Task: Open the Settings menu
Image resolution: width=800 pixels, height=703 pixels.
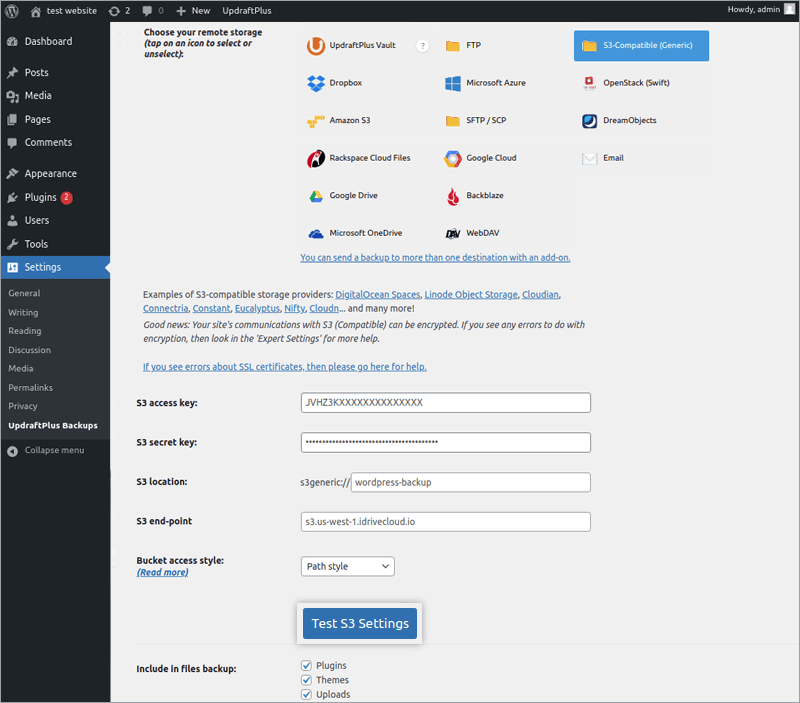Action: 55,267
